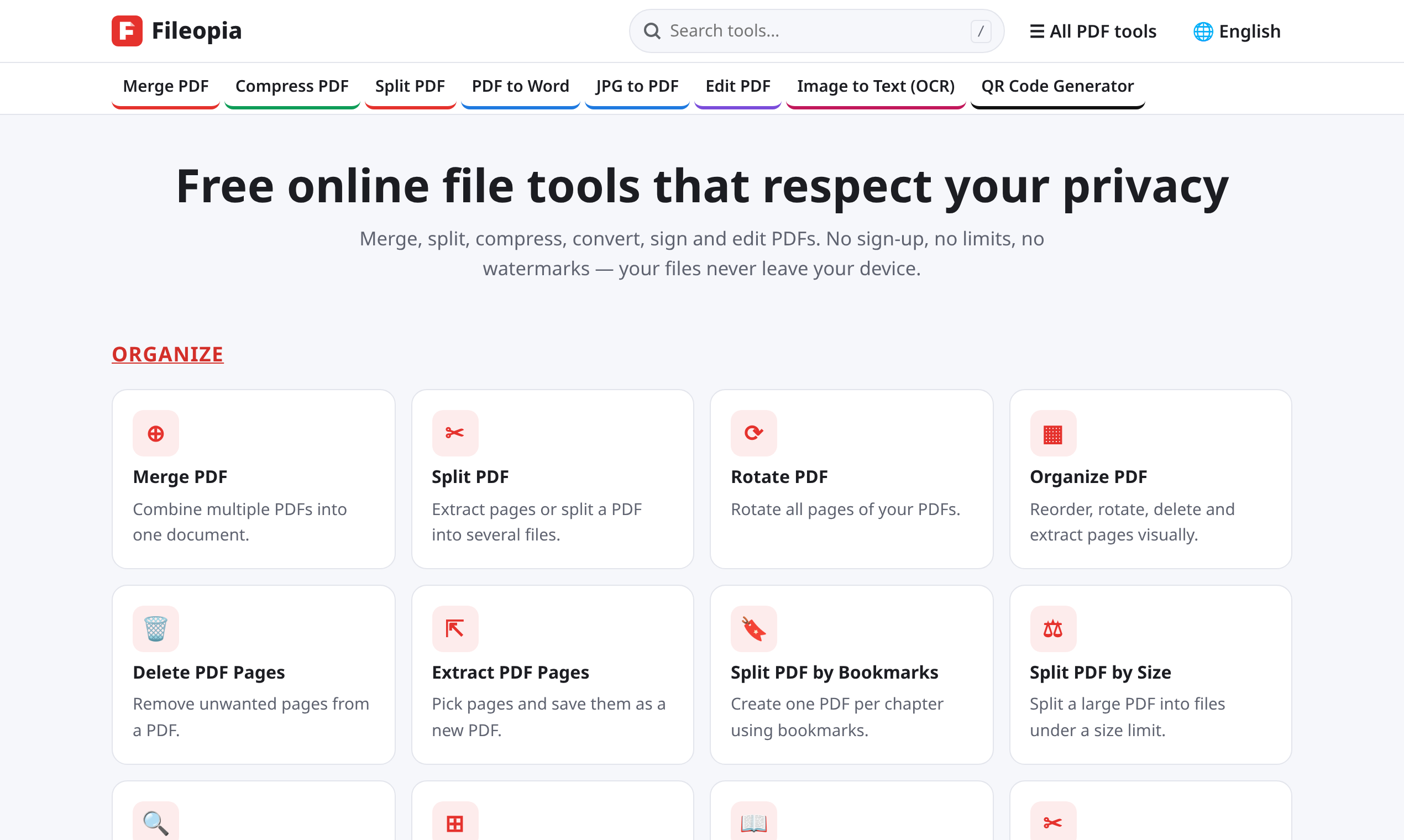The image size is (1404, 840).
Task: Click the rotate arrow icon on Rotate PDF
Action: 753,434
